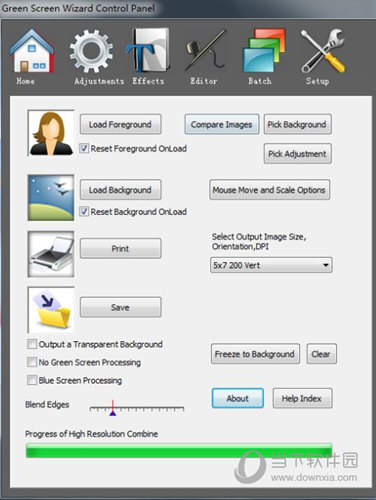The height and width of the screenshot is (500, 376).
Task: Open the About dialog
Action: point(238,398)
